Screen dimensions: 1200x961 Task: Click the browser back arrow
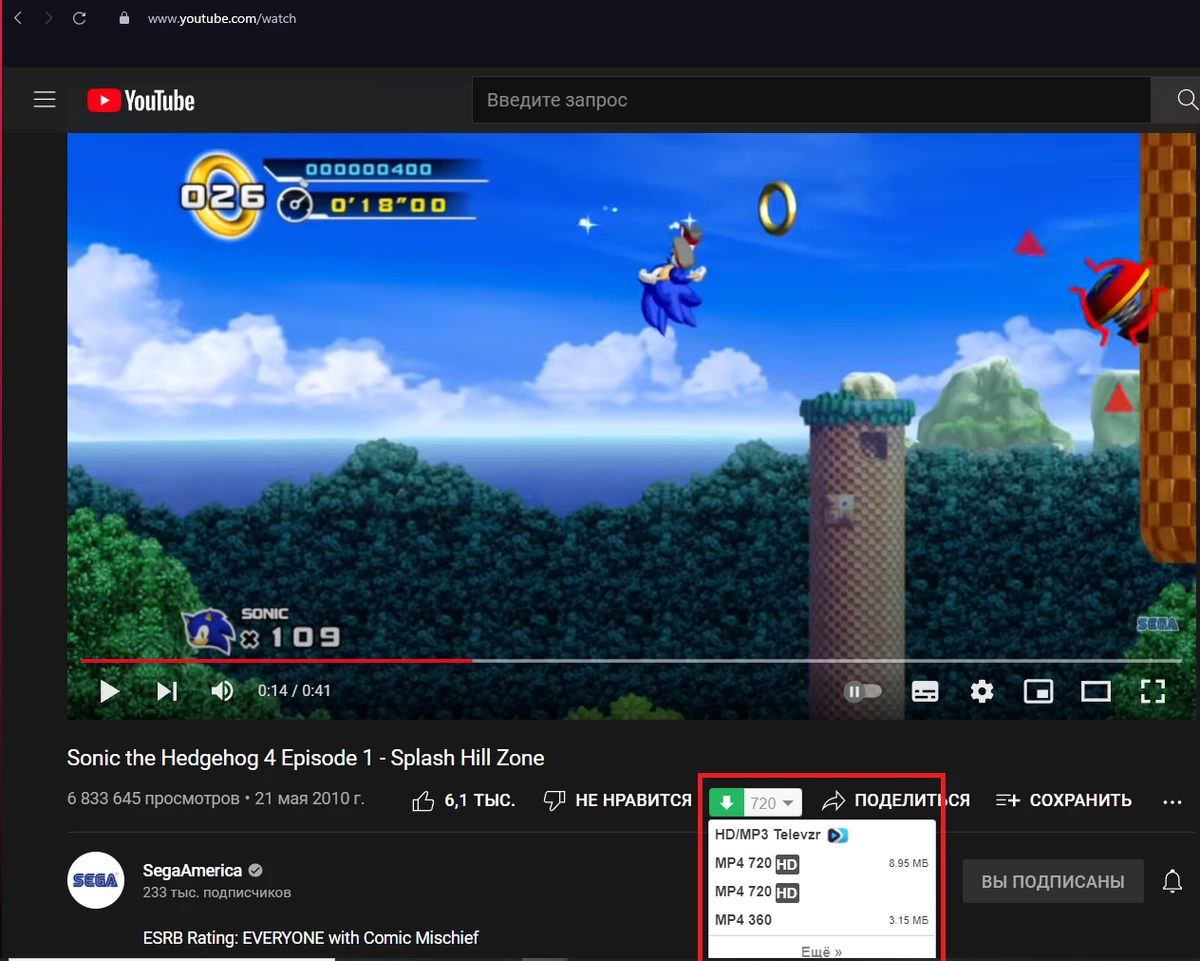pyautogui.click(x=17, y=18)
